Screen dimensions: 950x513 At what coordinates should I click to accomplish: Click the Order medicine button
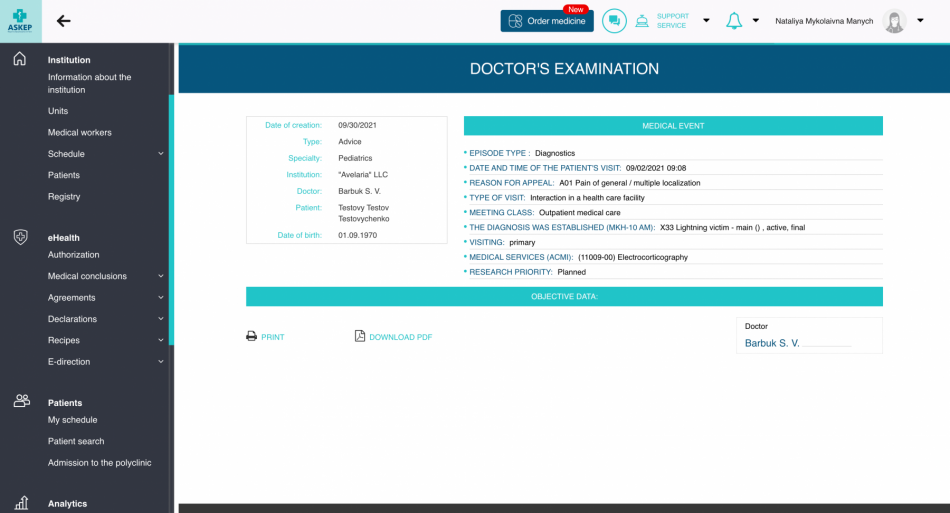pos(547,21)
